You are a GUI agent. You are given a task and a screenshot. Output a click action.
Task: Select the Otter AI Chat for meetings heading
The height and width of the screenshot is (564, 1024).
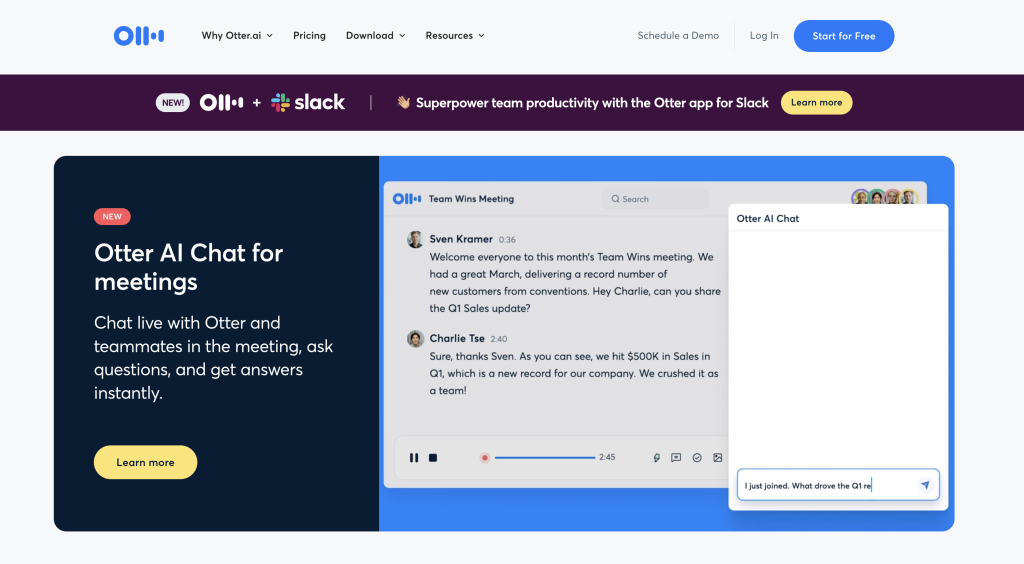pyautogui.click(x=188, y=267)
